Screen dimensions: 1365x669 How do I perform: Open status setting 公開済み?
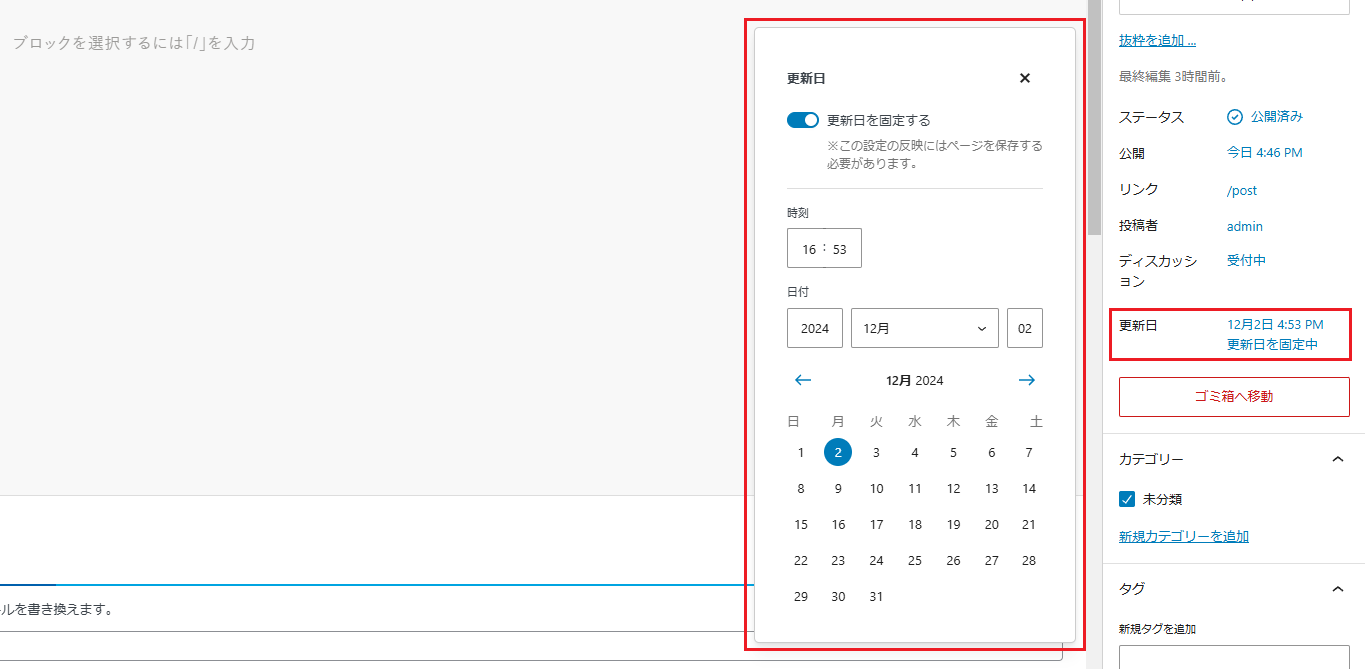pos(1265,117)
